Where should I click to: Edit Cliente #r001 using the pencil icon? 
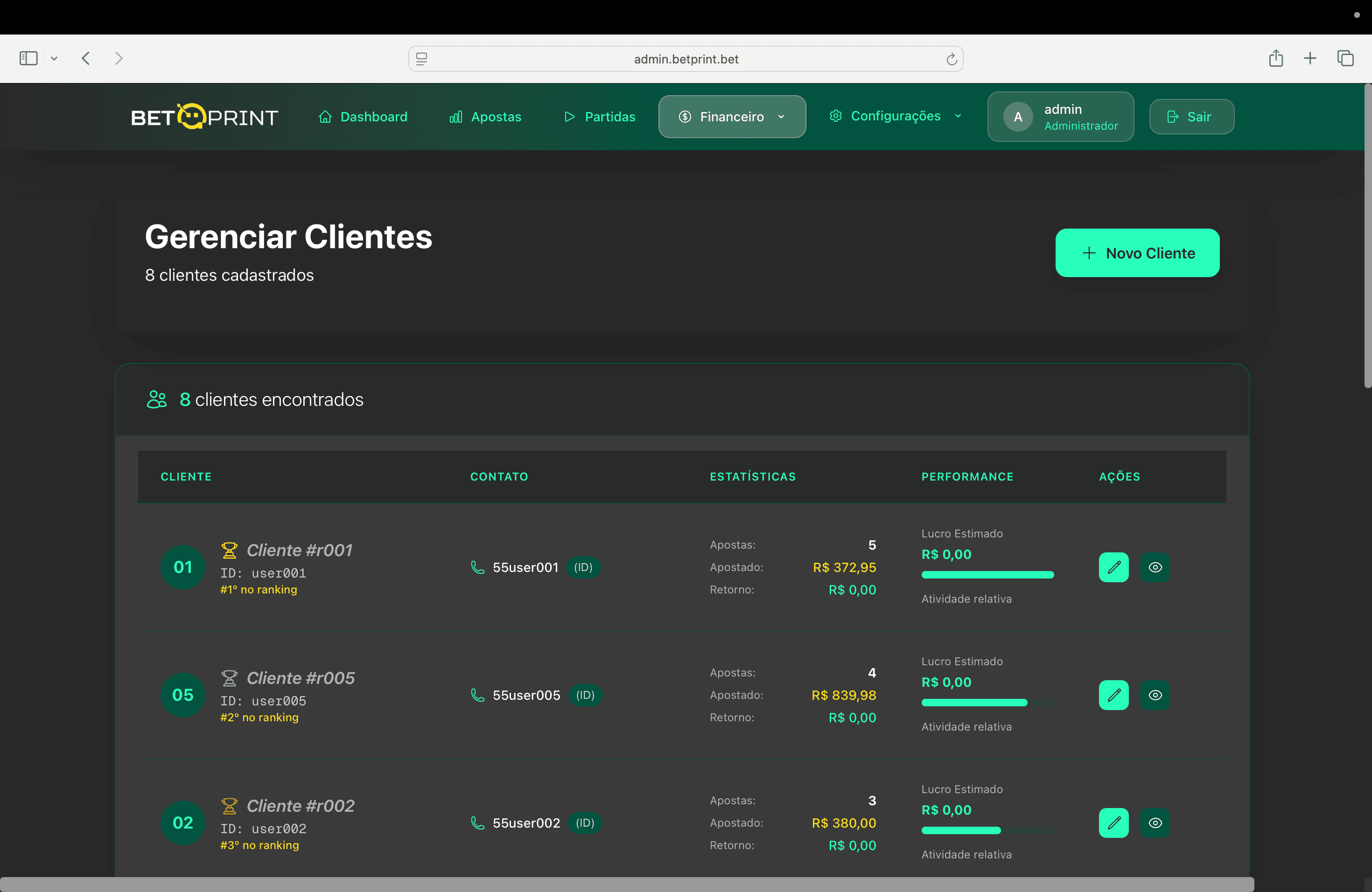pos(1113,567)
